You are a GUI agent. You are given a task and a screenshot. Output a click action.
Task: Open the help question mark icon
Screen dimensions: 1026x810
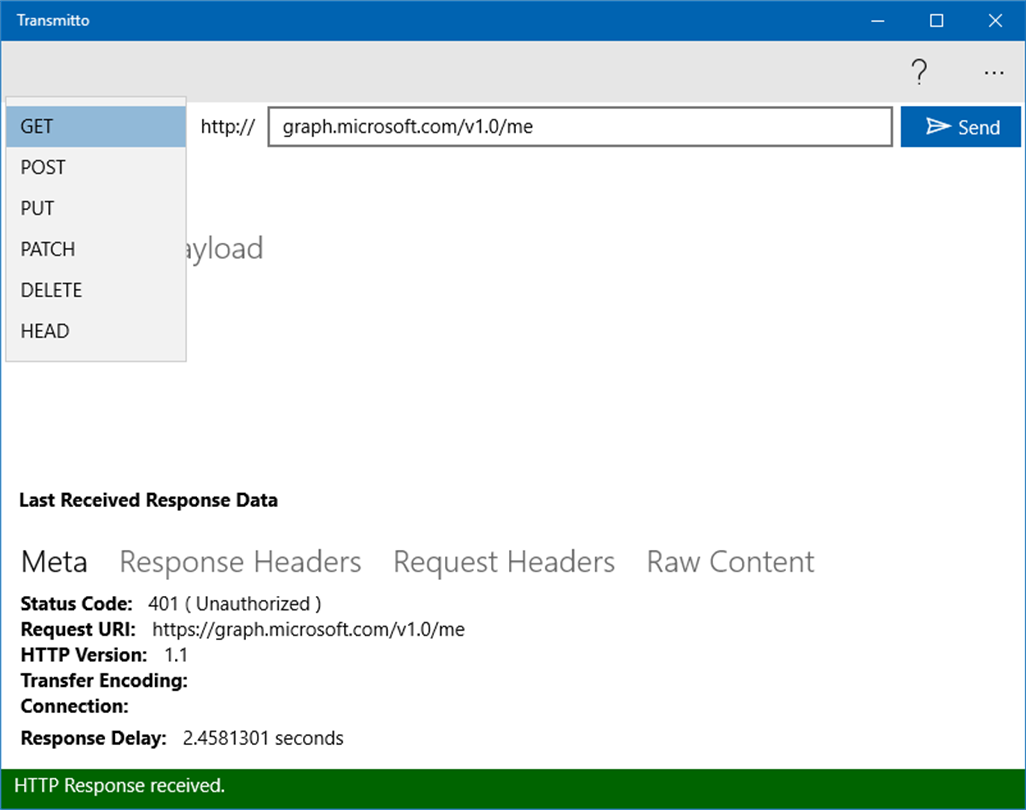(919, 72)
